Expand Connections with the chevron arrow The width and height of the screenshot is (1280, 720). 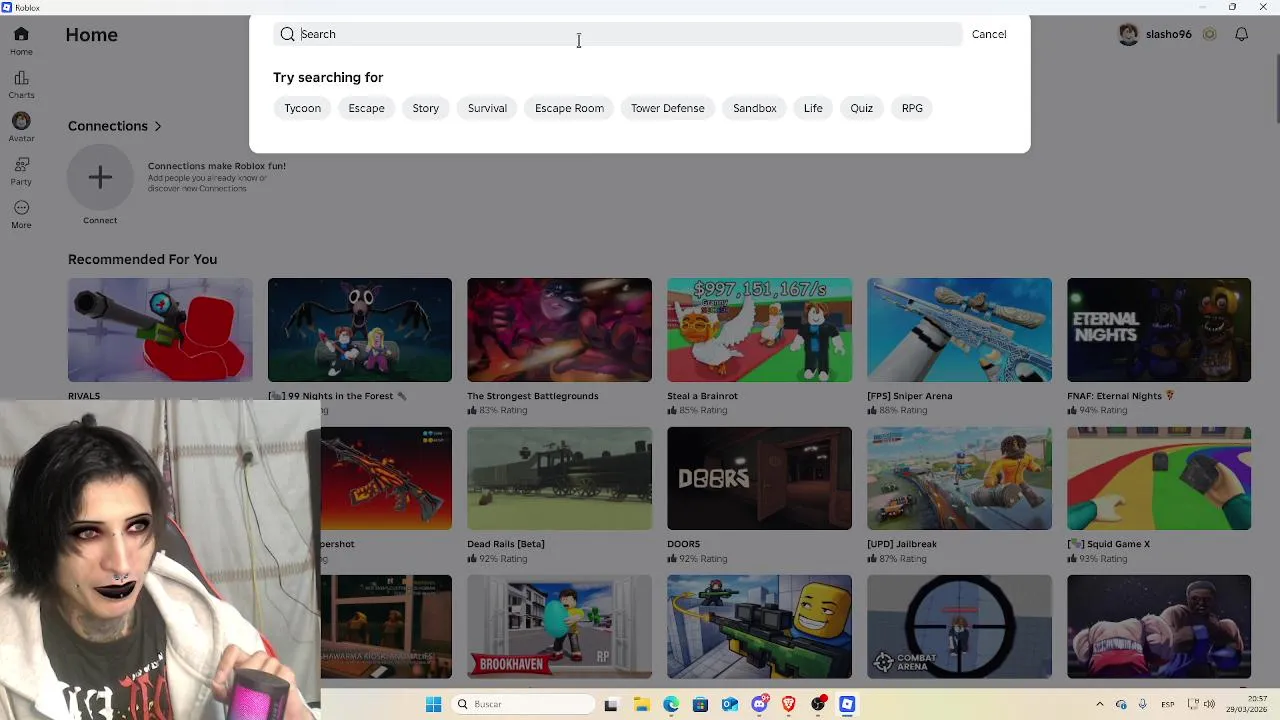point(158,126)
